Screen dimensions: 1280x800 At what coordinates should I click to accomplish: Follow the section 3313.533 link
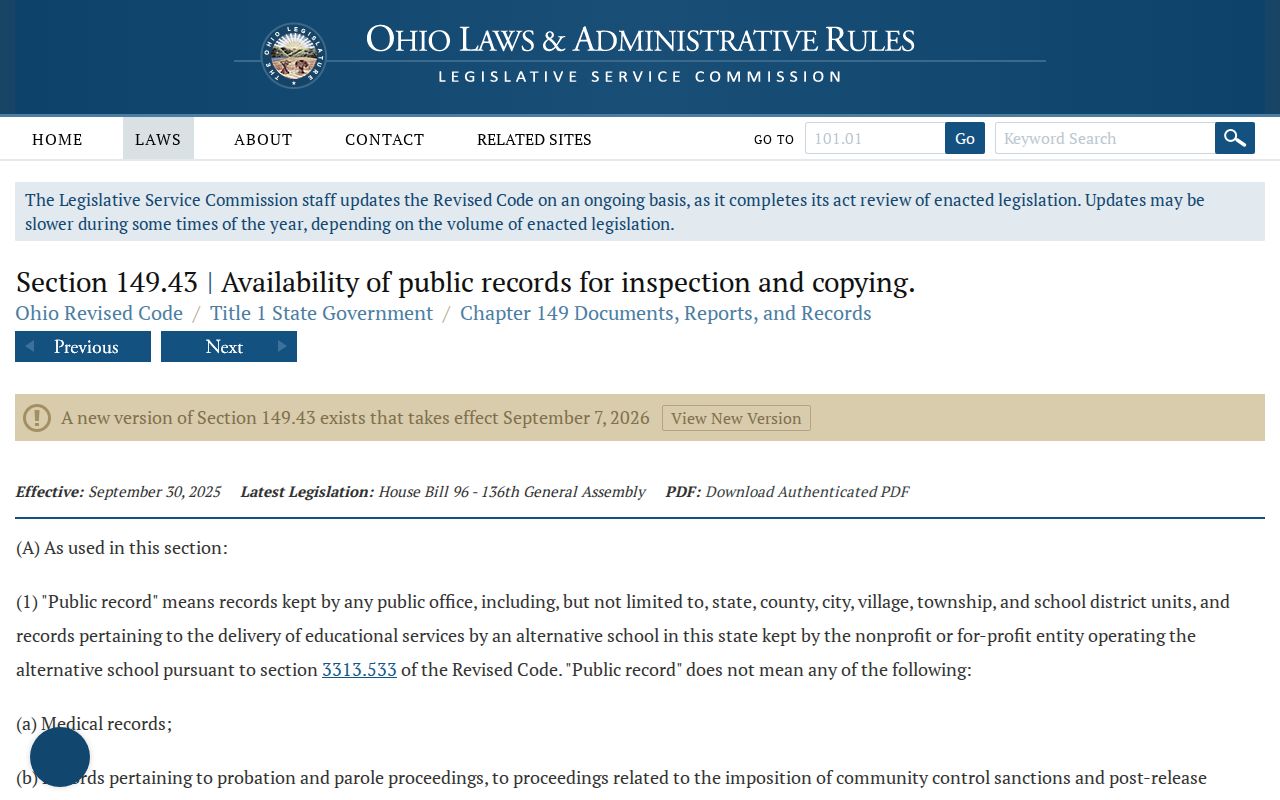click(359, 670)
